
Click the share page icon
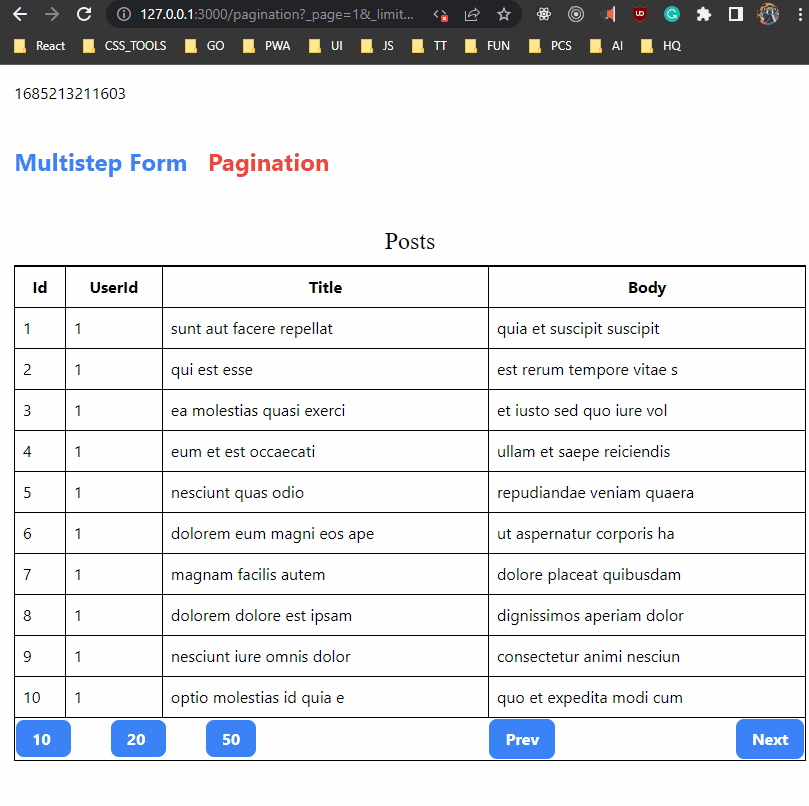(x=471, y=15)
